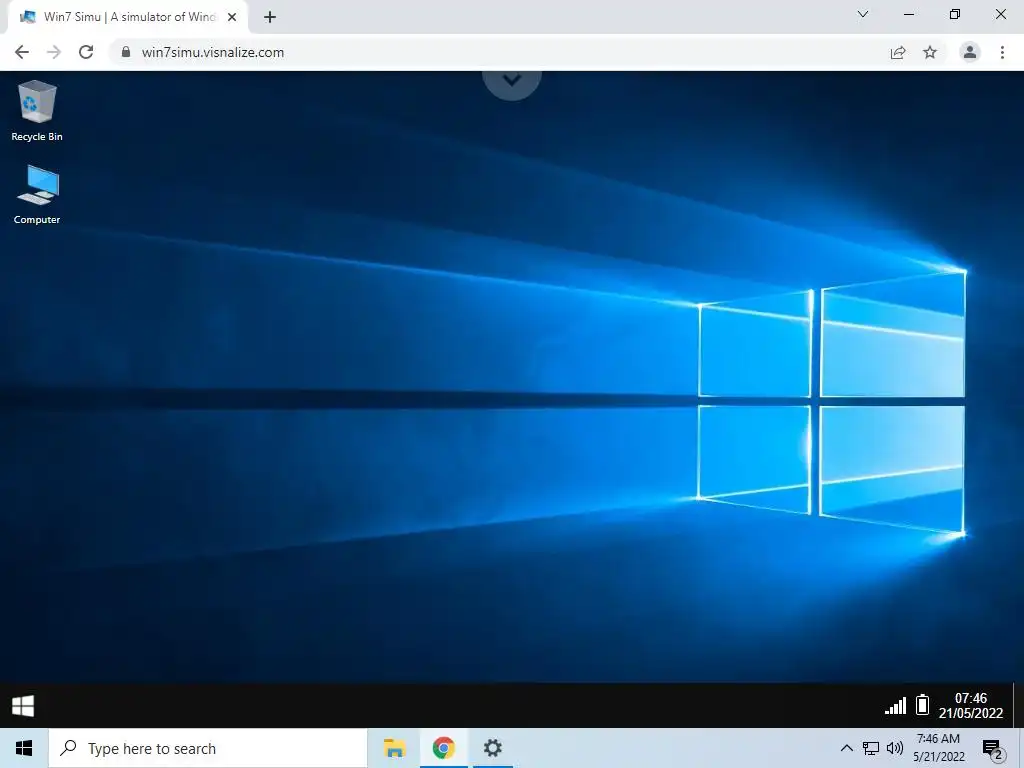
Task: Click the simulator's show desktop strip
Action: (1017, 705)
